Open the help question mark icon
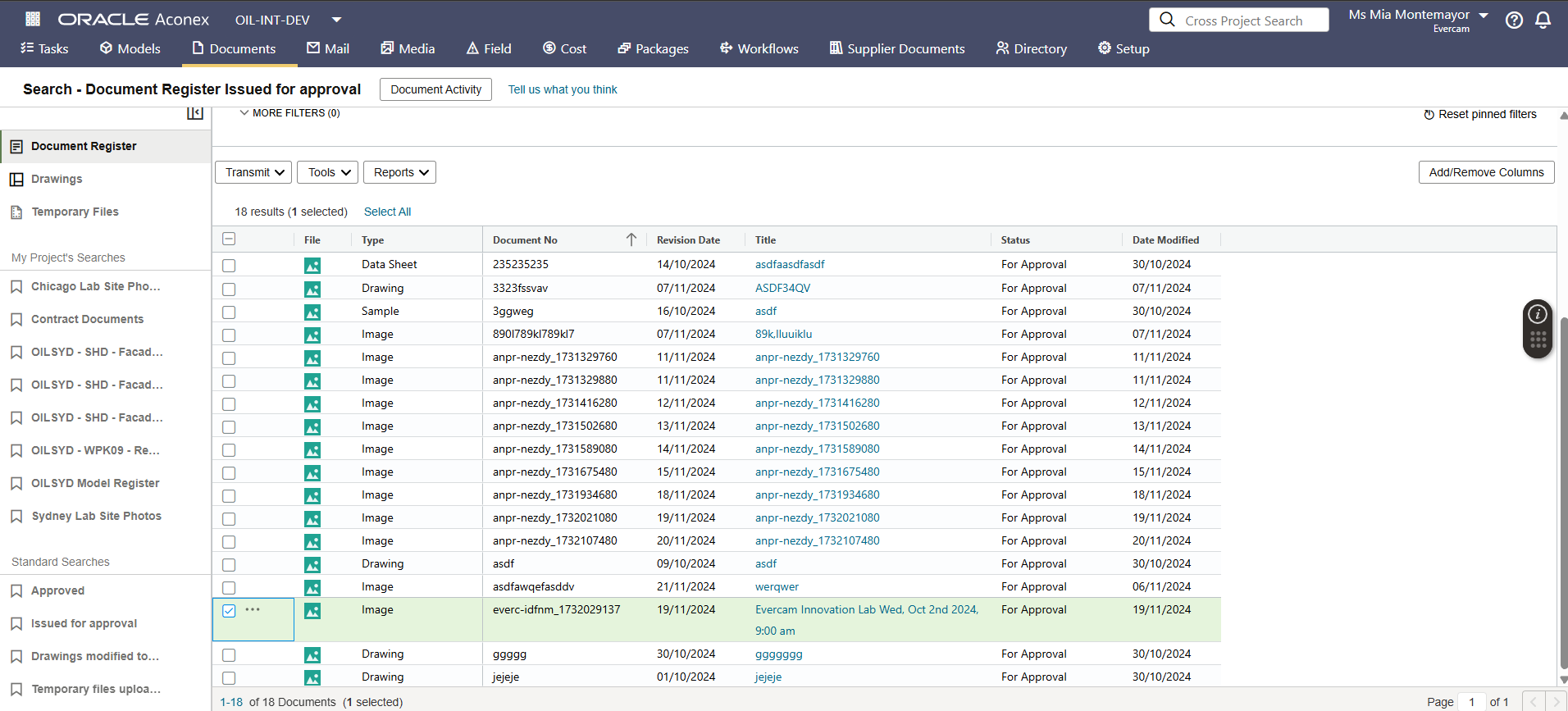This screenshot has height=711, width=1568. pos(1514,21)
